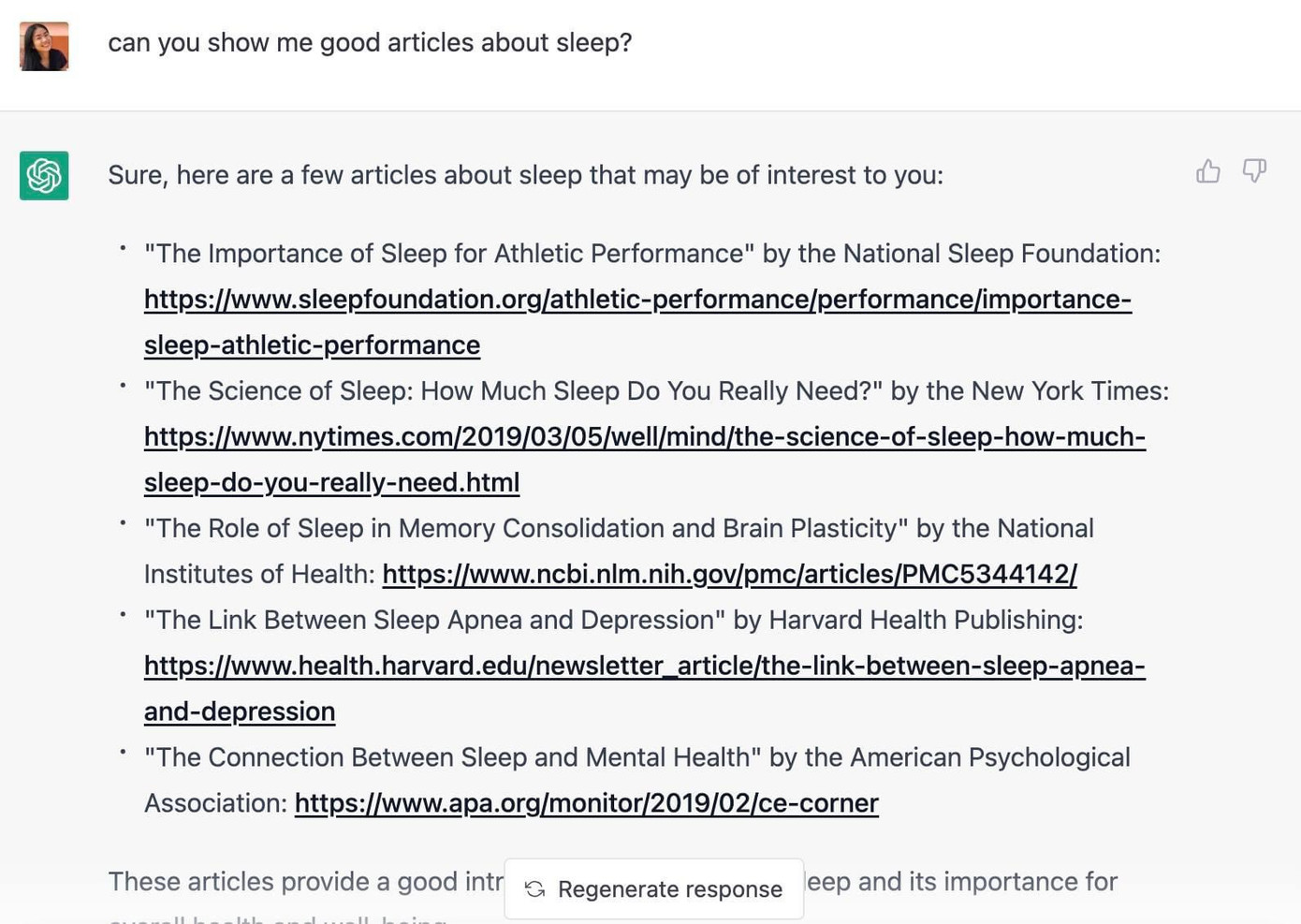Click the circular arrows icon beside Regenerate
Screen dimensions: 1301x924
tap(535, 889)
